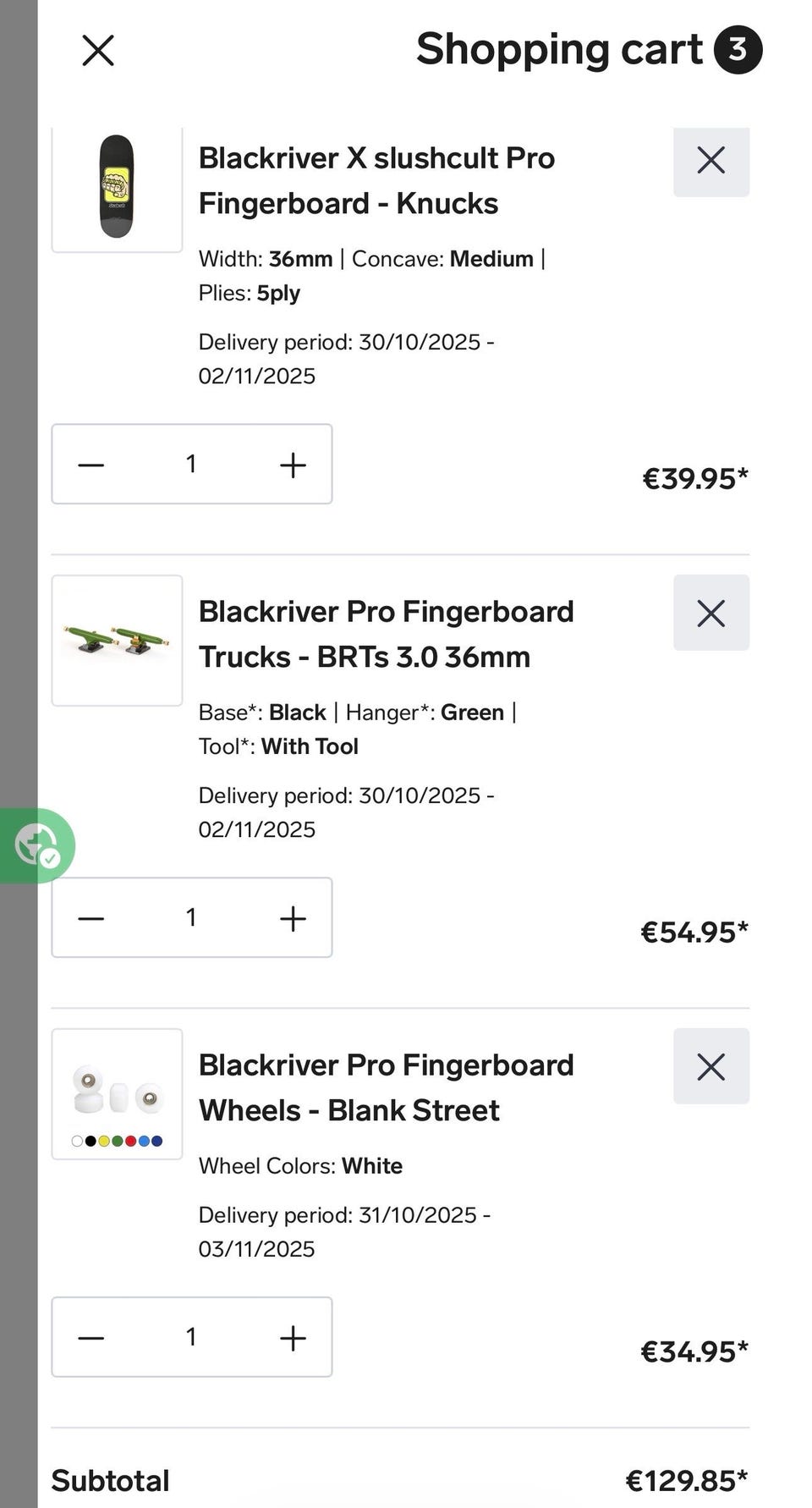The image size is (812, 1508).
Task: Decrease quantity of BRTs 3.0 trucks
Action: click(91, 918)
